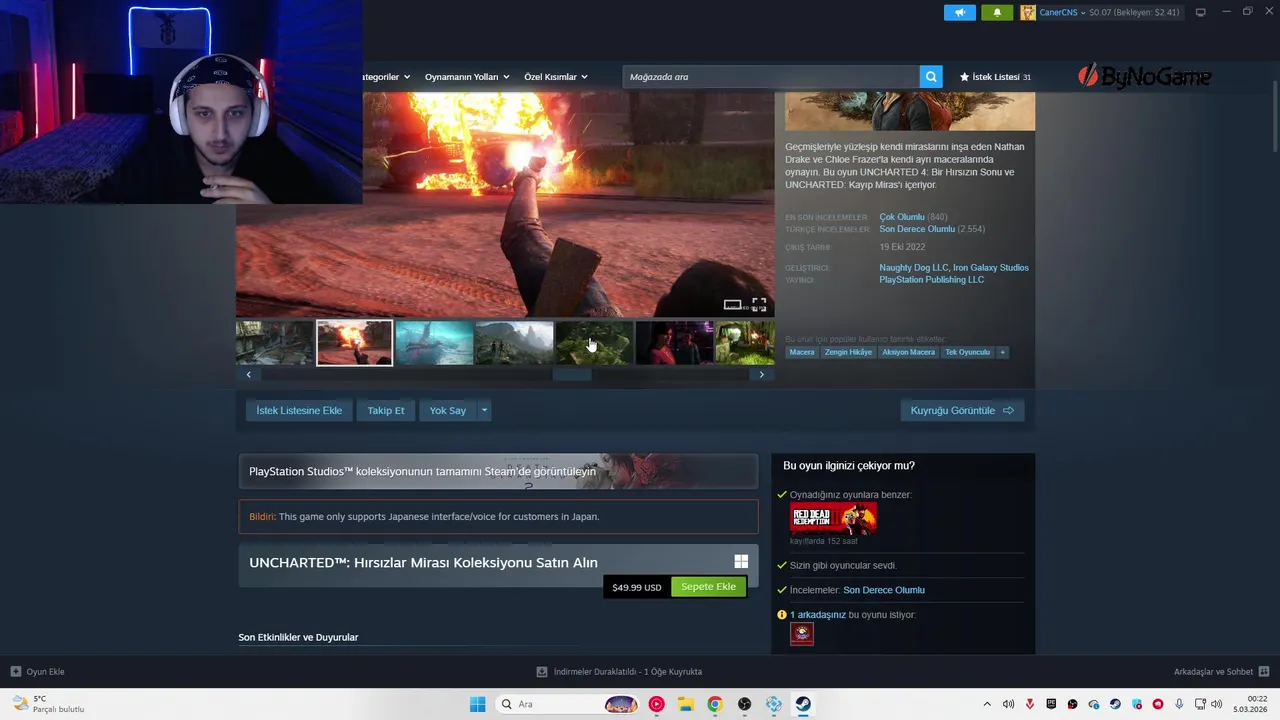Select the highlighted explosion screenshot thumbnail

[355, 343]
